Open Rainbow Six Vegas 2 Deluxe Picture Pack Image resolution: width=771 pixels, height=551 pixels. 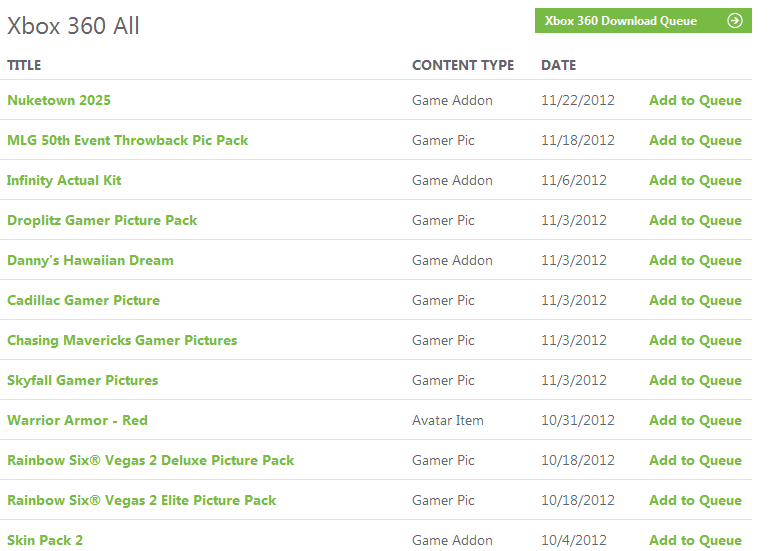150,461
